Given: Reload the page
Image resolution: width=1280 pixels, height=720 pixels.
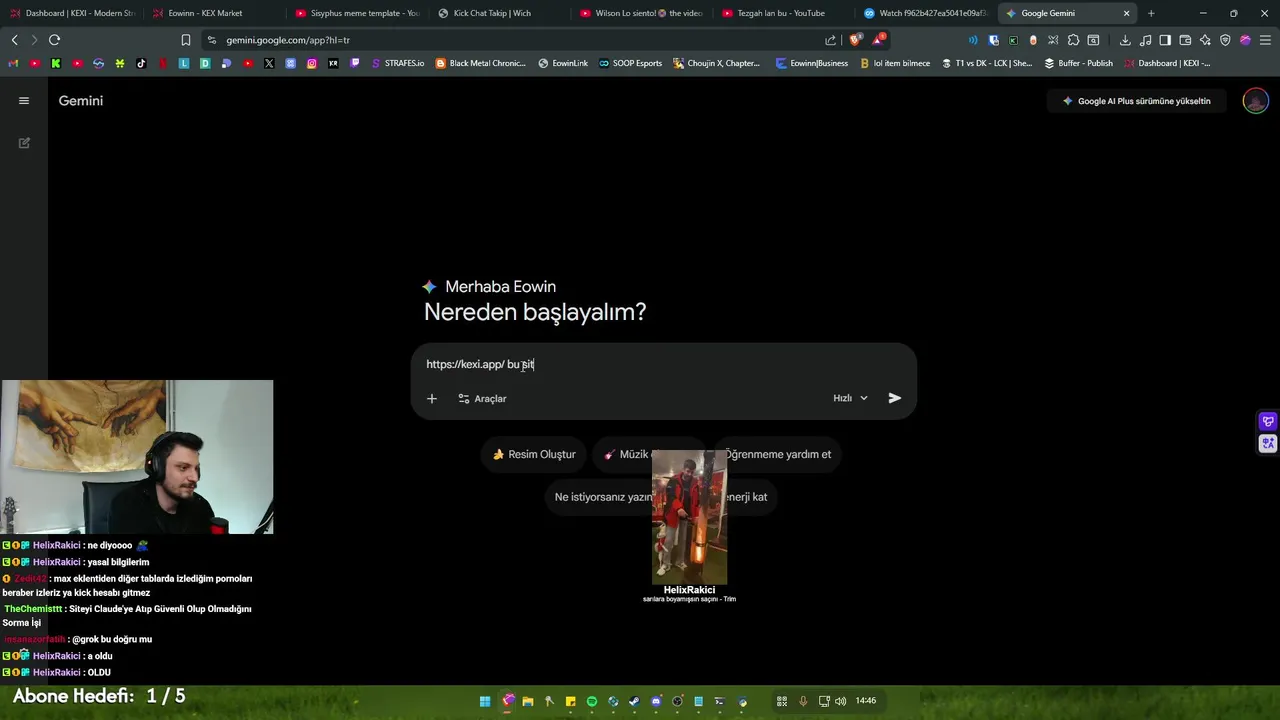Looking at the screenshot, I should coord(54,40).
